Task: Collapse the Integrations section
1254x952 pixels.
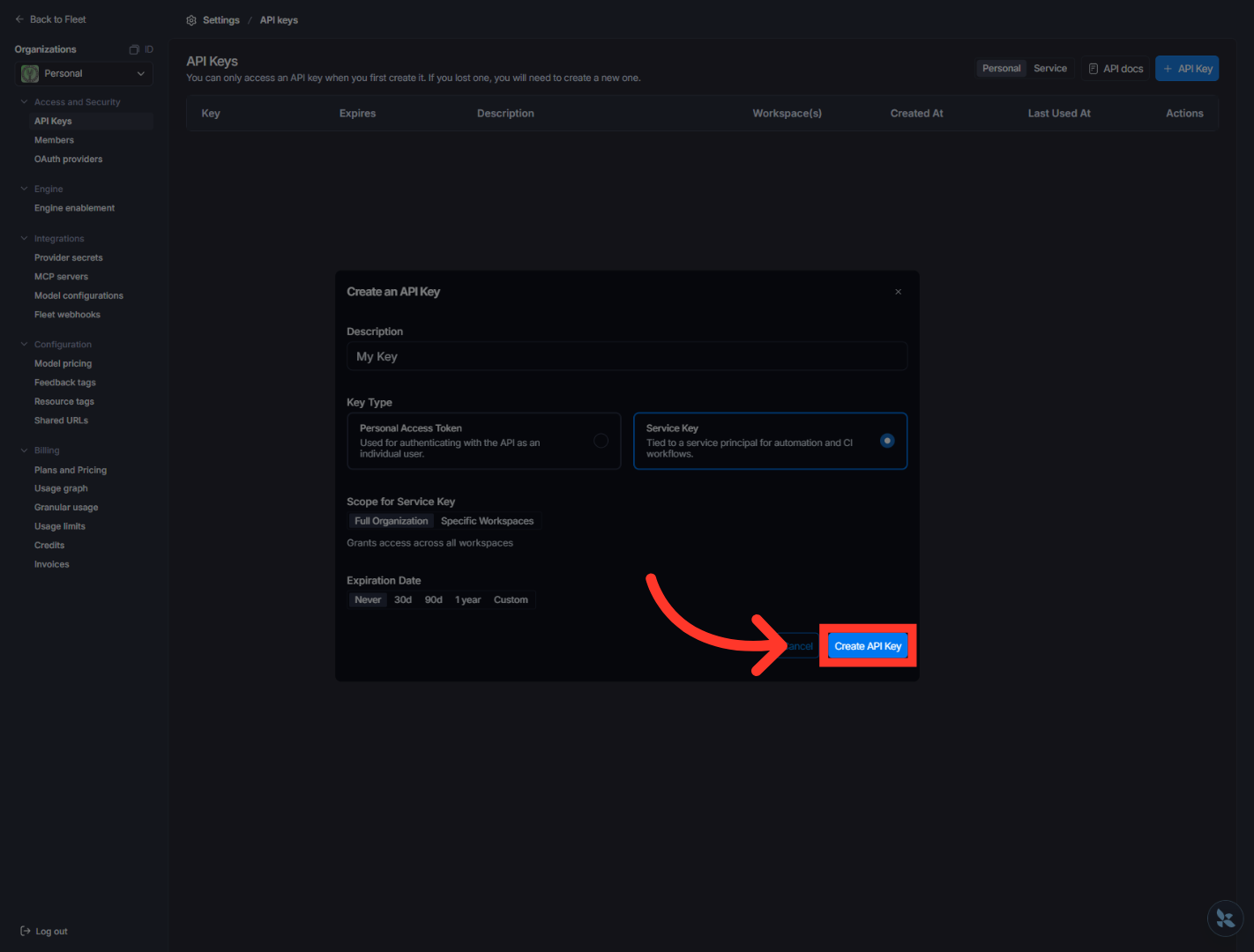Action: pyautogui.click(x=25, y=238)
